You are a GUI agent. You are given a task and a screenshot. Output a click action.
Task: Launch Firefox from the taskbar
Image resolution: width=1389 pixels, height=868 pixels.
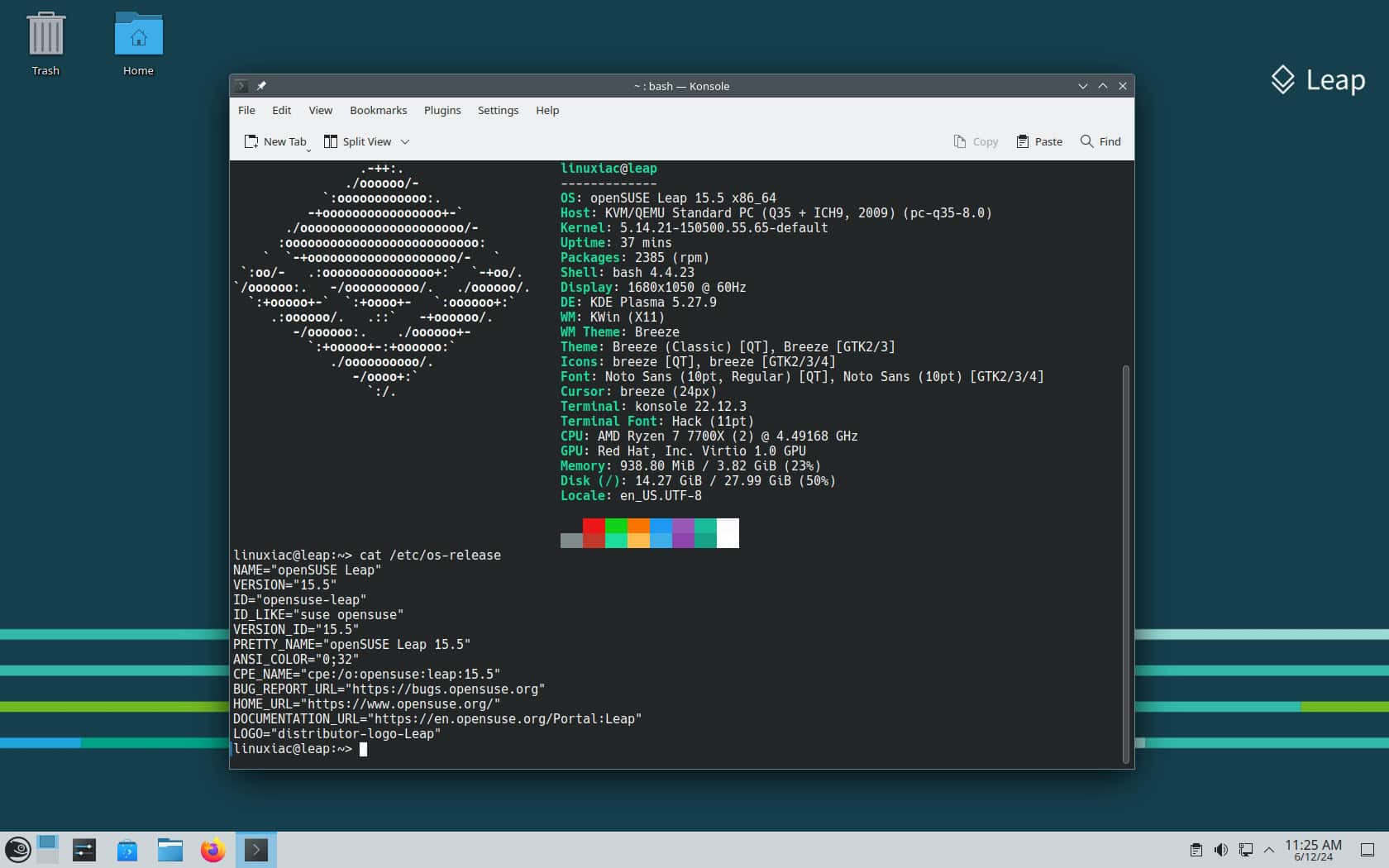coord(212,849)
